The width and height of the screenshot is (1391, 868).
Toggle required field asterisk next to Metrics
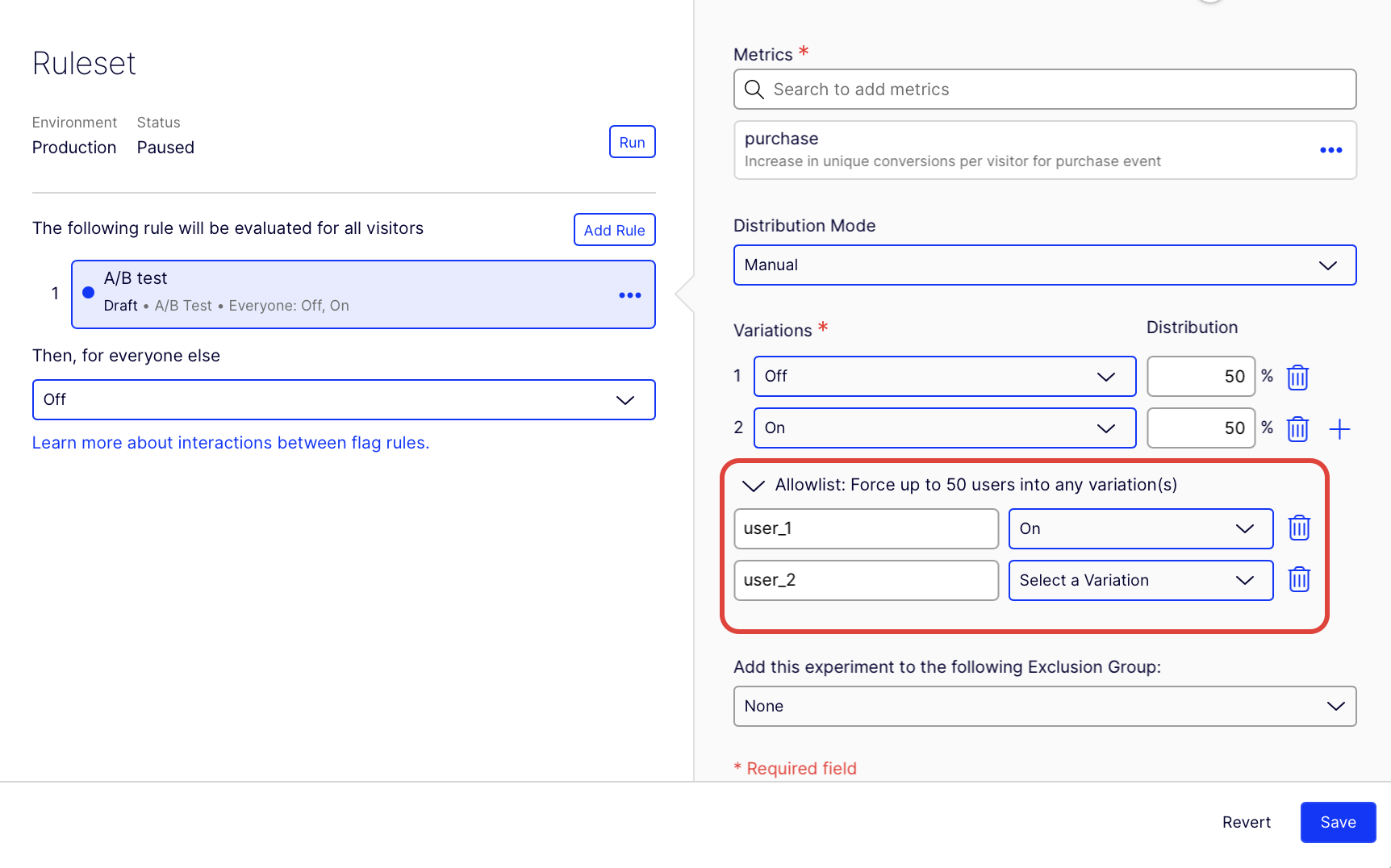pos(804,51)
